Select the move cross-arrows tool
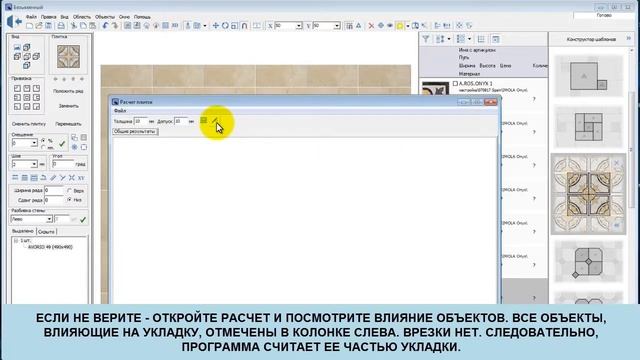 tap(216, 26)
